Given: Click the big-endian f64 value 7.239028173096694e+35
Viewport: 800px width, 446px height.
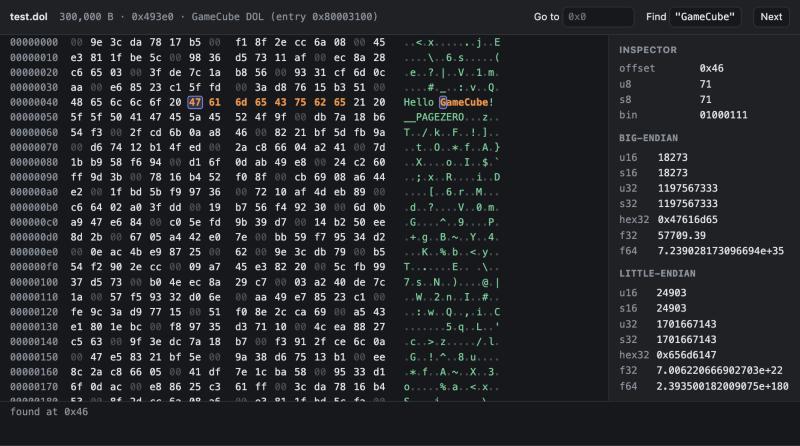Looking at the screenshot, I should 720,251.
